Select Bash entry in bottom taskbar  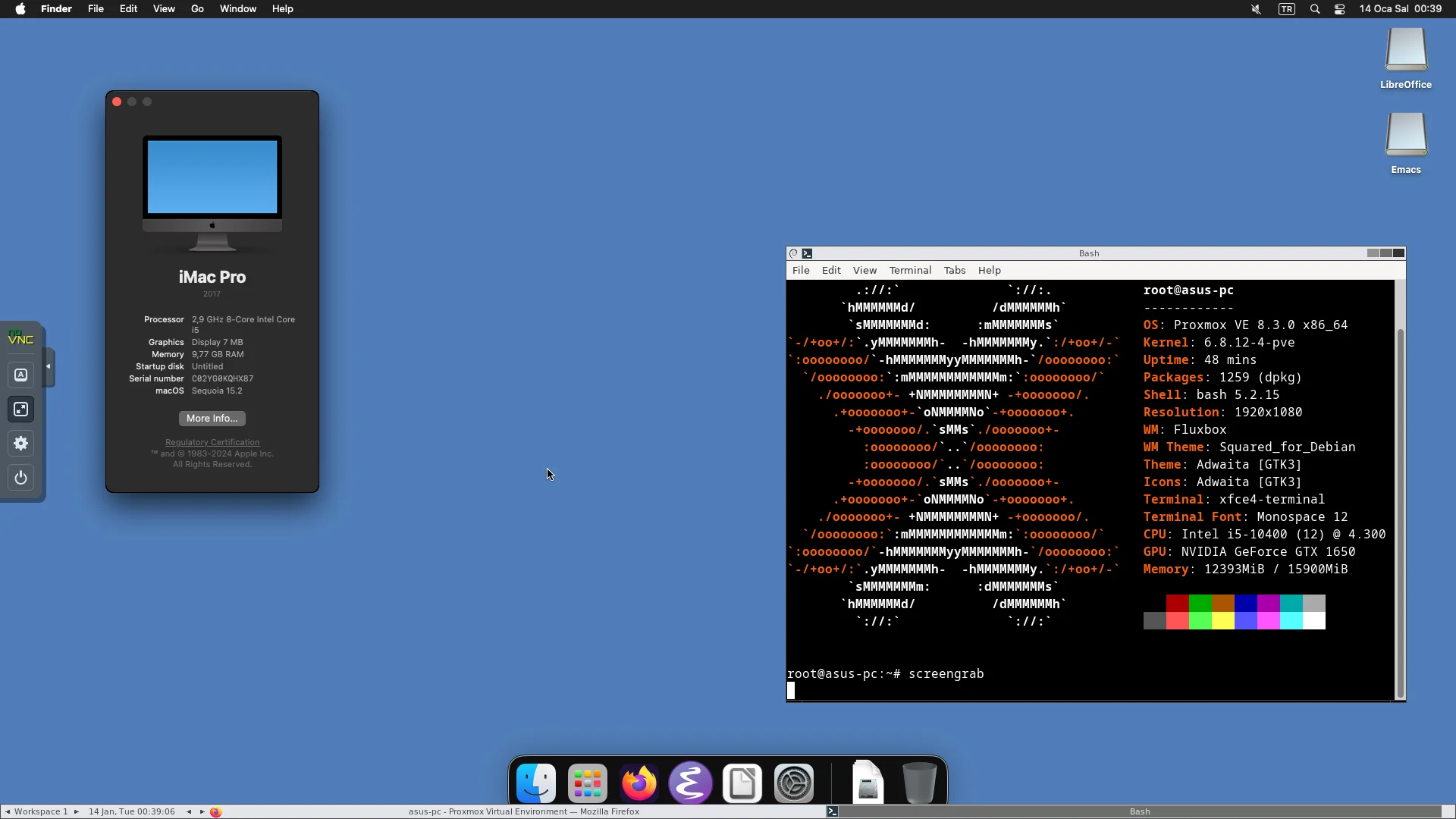point(1134,811)
